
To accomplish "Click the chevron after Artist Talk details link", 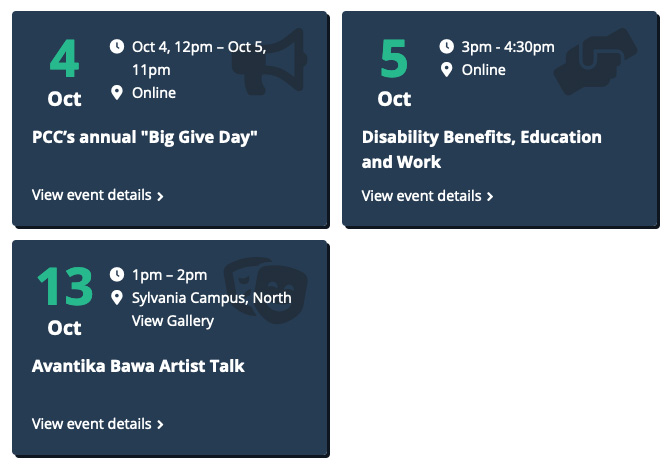I will (x=160, y=424).
